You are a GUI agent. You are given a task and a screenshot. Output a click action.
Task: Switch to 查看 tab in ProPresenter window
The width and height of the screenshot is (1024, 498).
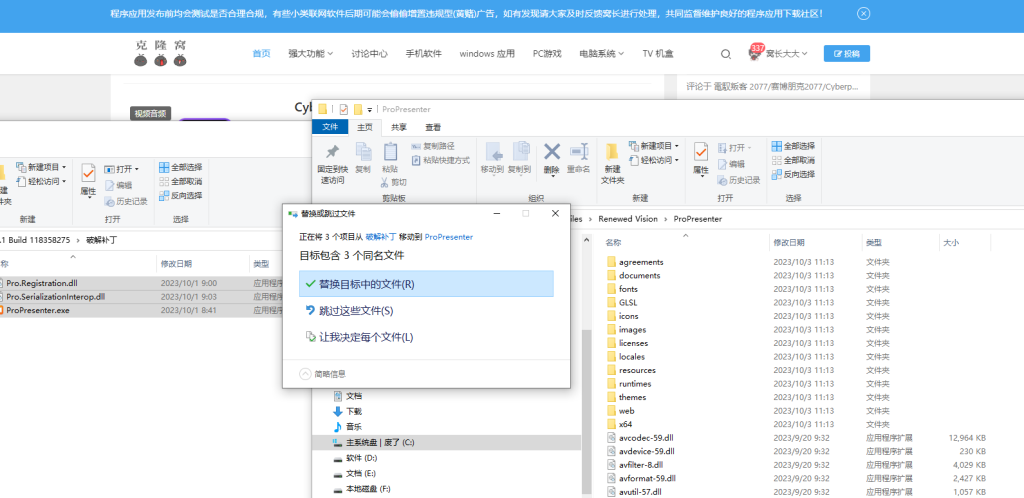pyautogui.click(x=433, y=127)
